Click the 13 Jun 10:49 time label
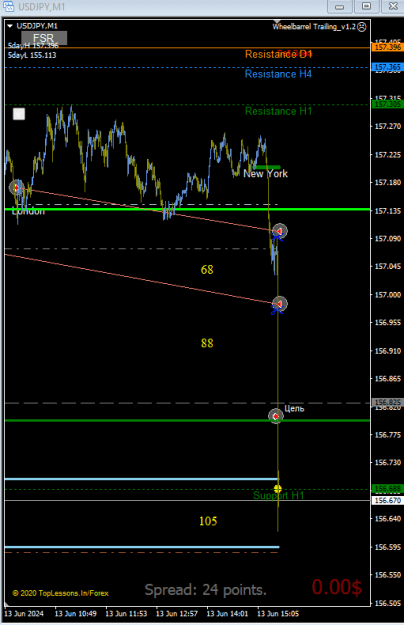The width and height of the screenshot is (404, 625). (76, 613)
